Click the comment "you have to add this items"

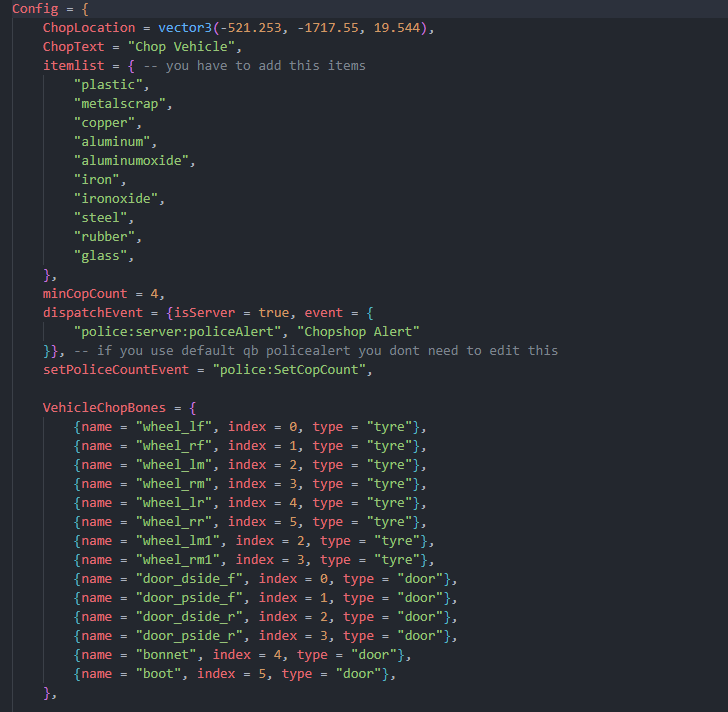(266, 65)
